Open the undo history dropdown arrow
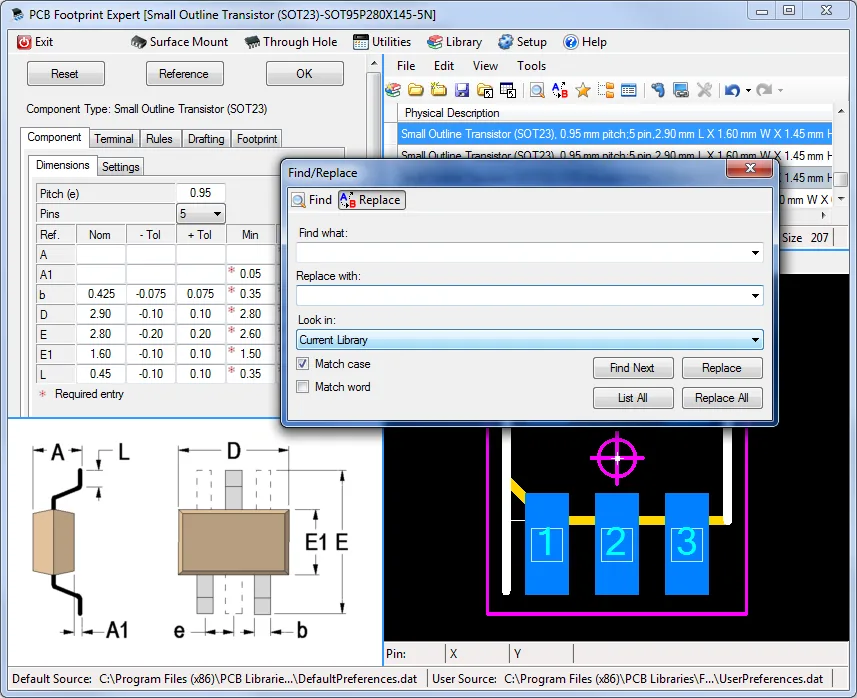Viewport: 857px width, 698px height. click(x=748, y=91)
